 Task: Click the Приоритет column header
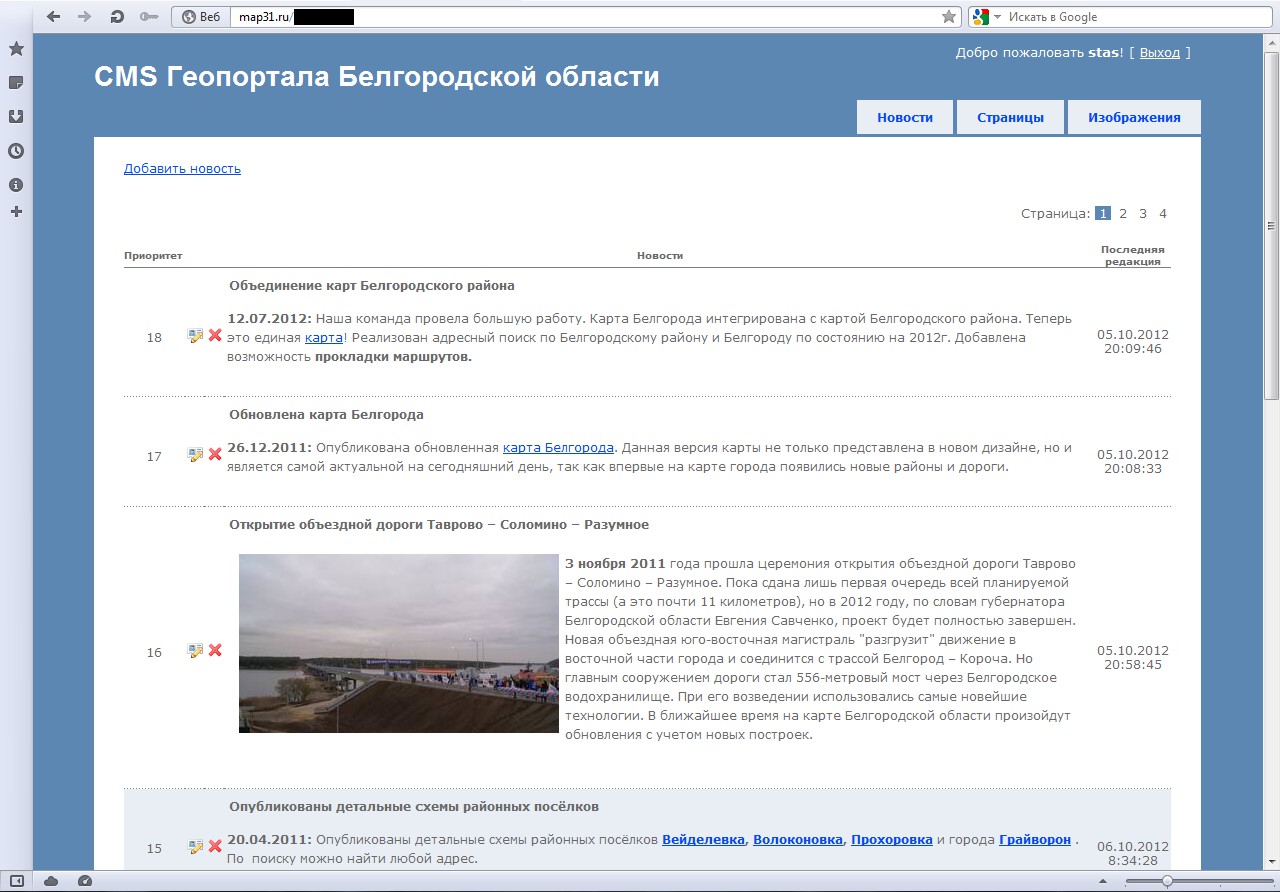click(x=153, y=256)
